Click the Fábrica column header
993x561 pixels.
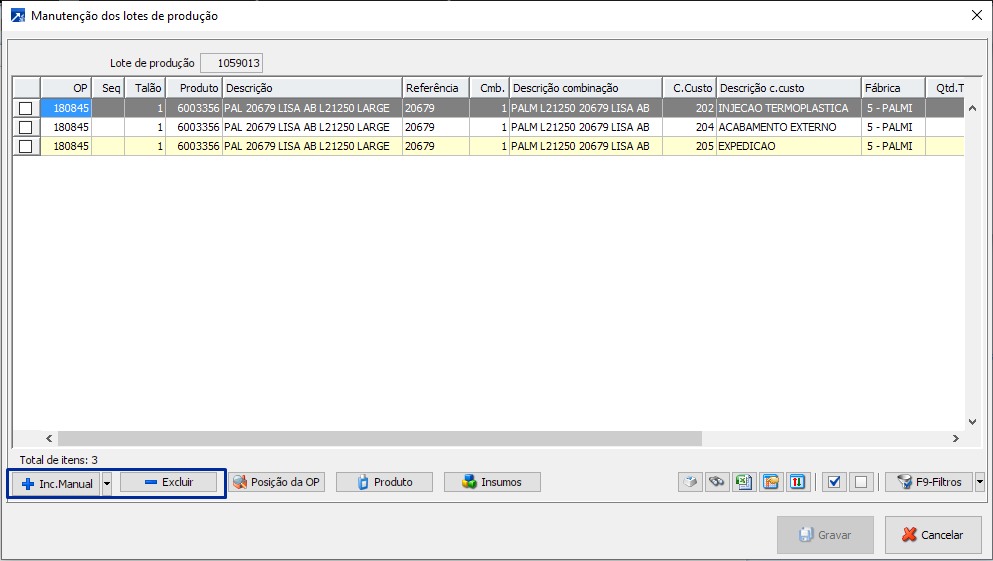pos(893,88)
